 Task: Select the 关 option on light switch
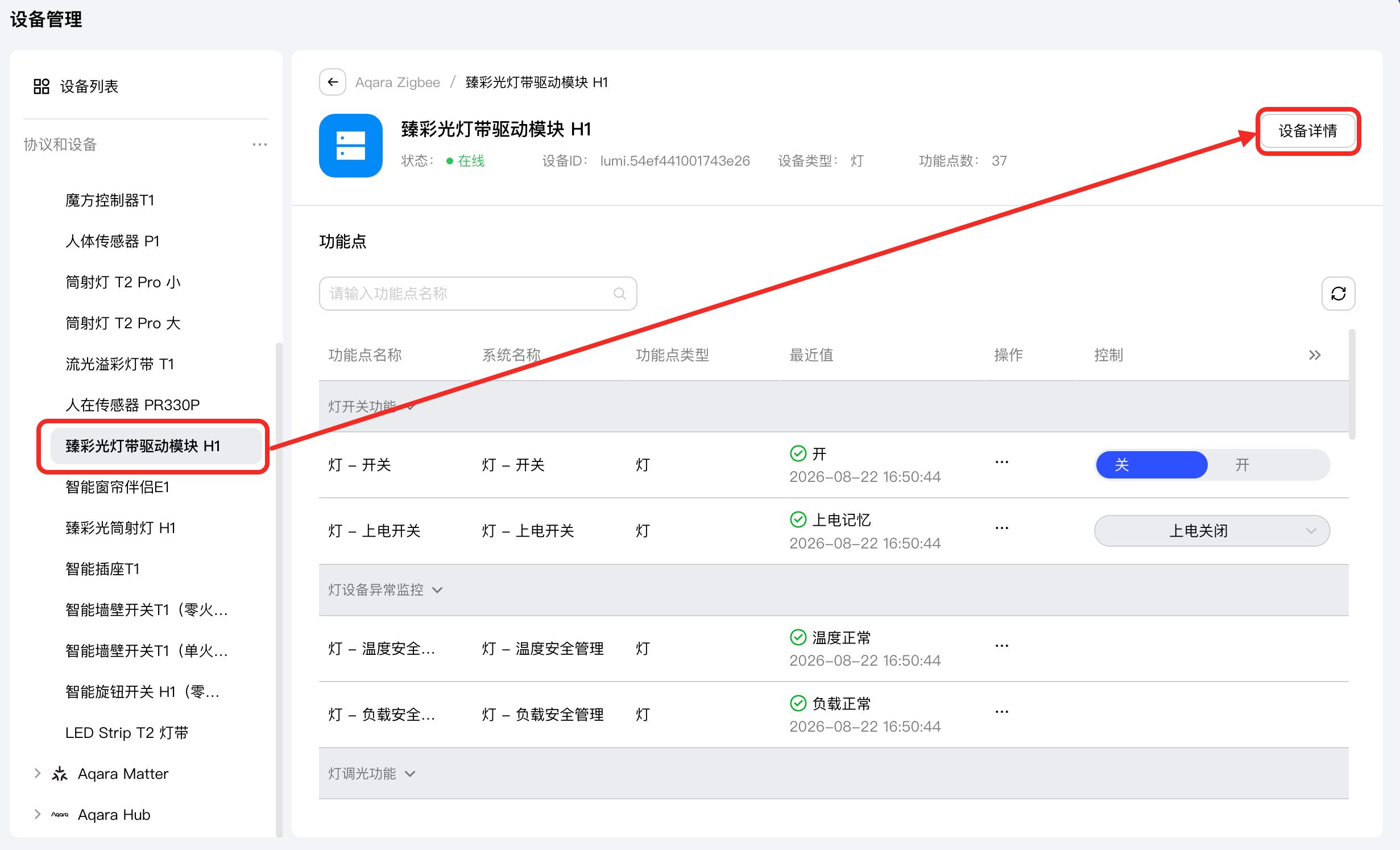1152,465
